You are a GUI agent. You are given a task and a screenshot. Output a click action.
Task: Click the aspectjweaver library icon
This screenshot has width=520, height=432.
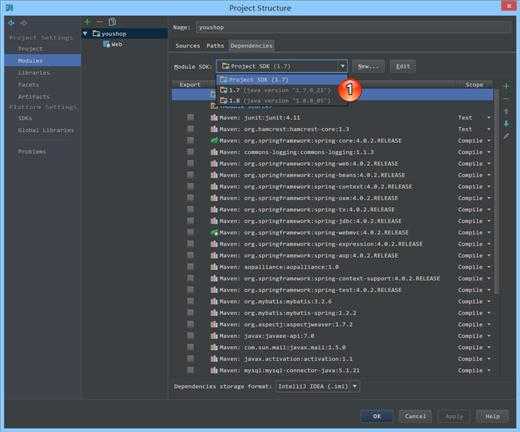[214, 324]
